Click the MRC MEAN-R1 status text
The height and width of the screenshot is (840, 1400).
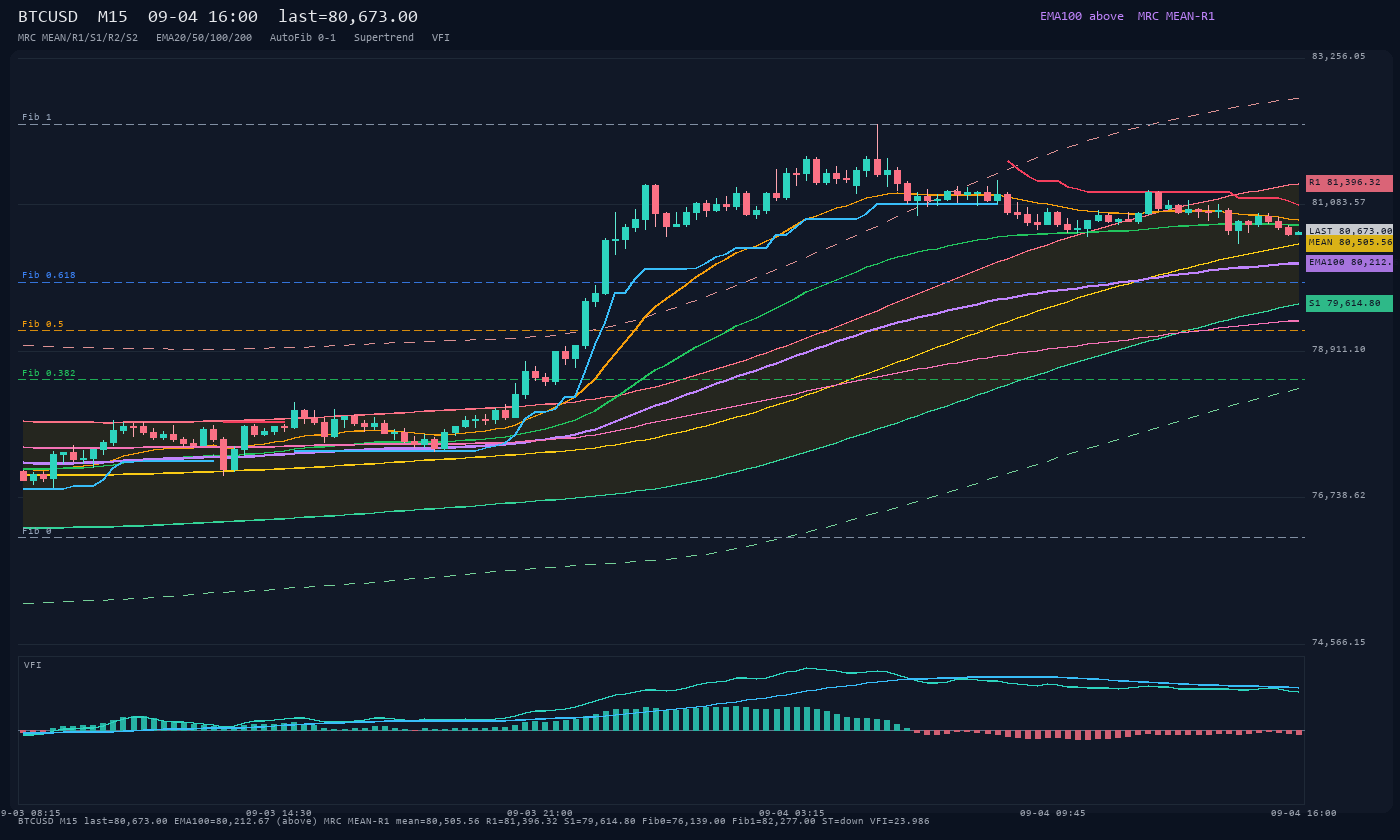tap(1176, 17)
